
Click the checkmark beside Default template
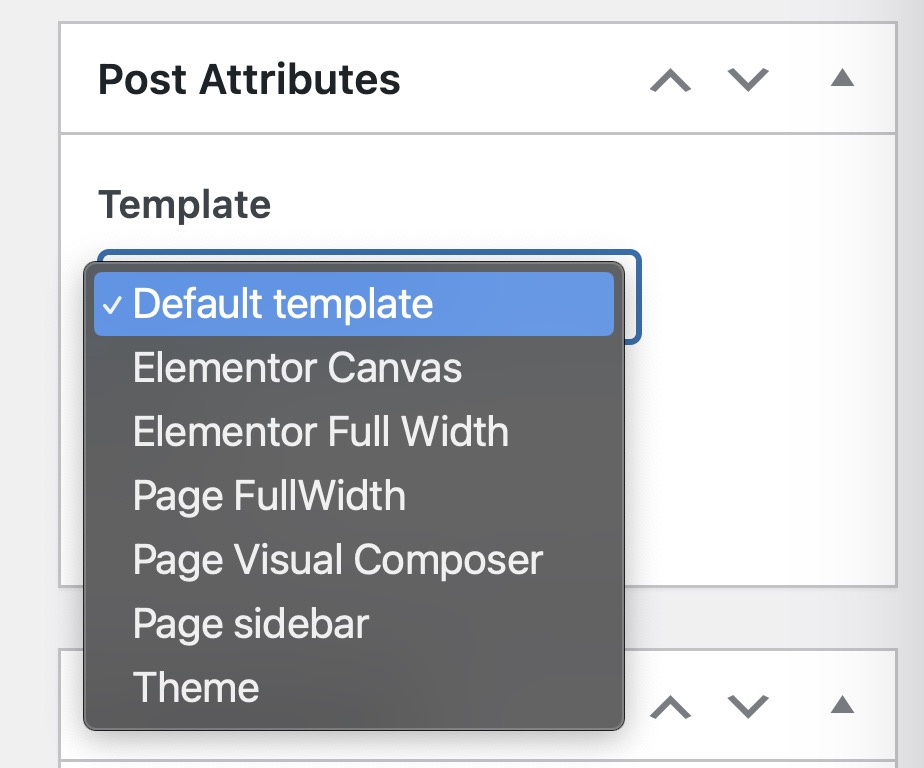(x=112, y=305)
